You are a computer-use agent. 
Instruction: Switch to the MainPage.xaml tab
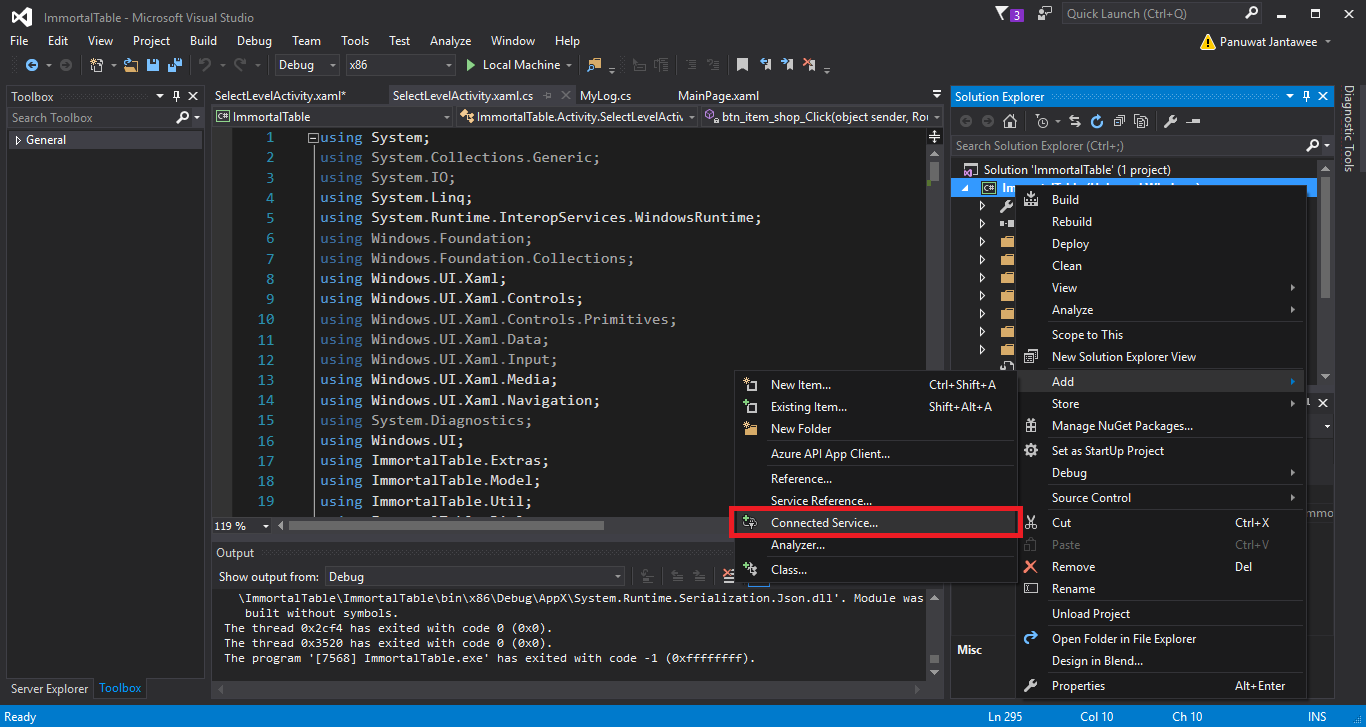[x=718, y=96]
